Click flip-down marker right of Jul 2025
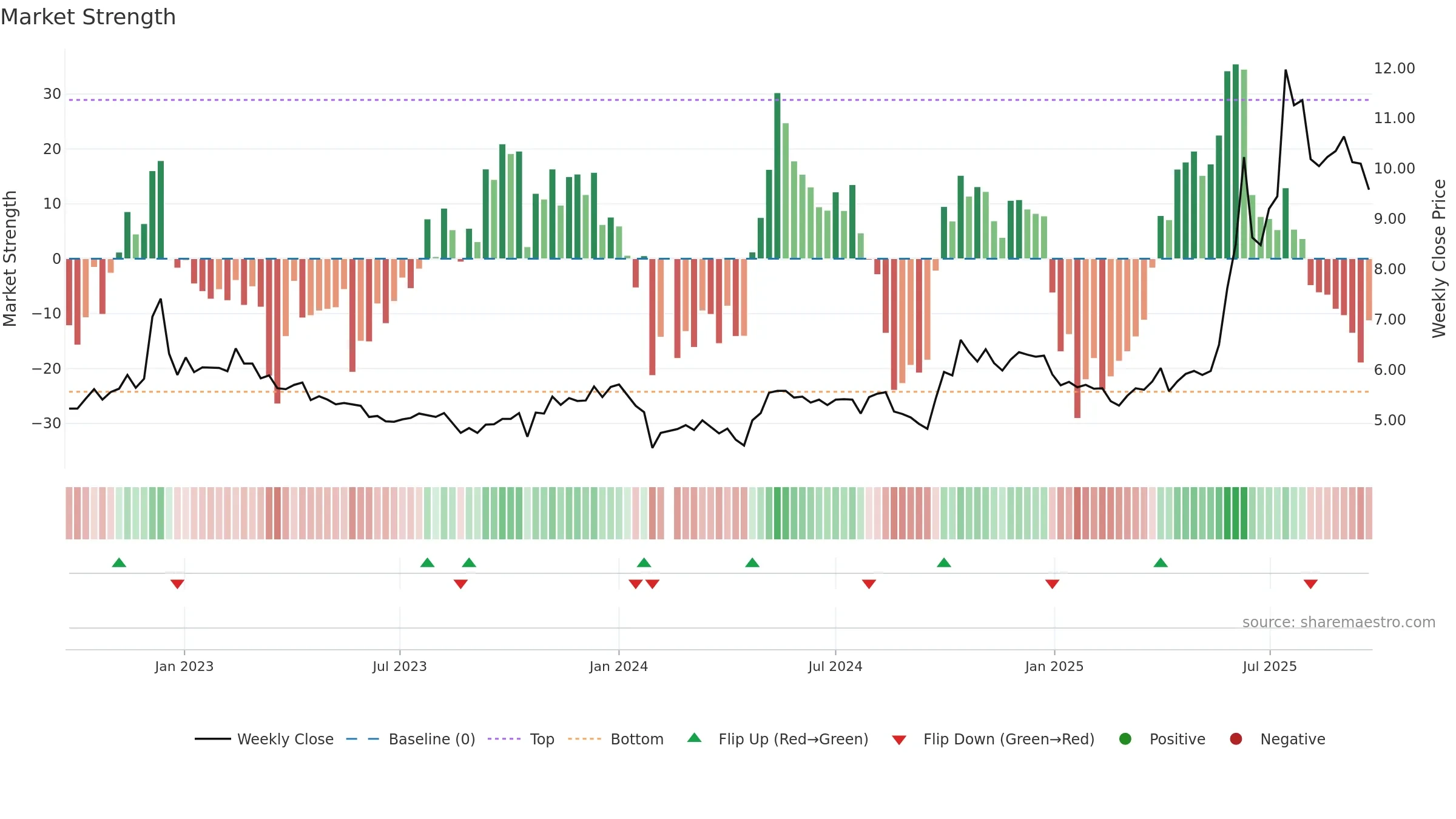 (x=1310, y=584)
